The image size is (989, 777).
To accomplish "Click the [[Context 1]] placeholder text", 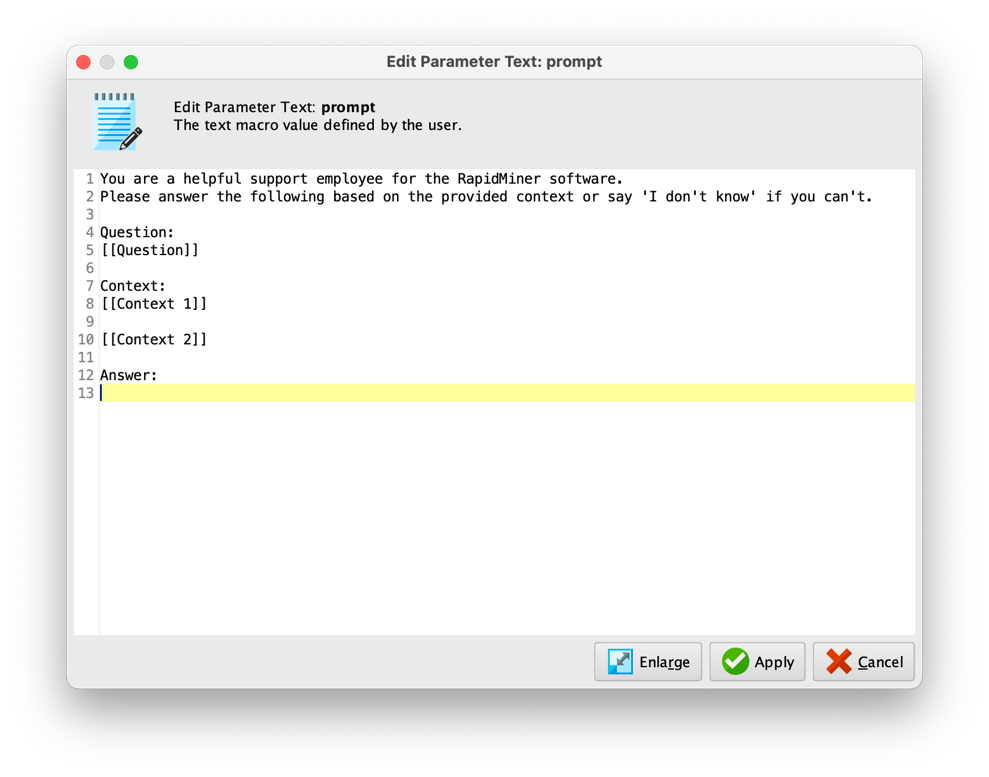I will click(154, 303).
